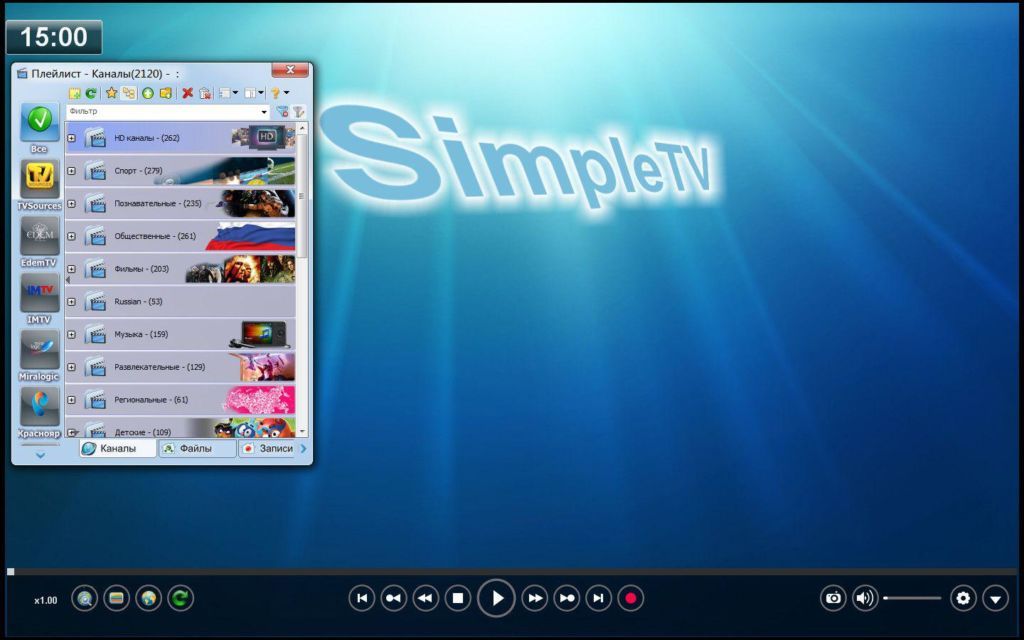This screenshot has width=1024, height=640.
Task: Switch to the Каналы tab
Action: pyautogui.click(x=118, y=449)
